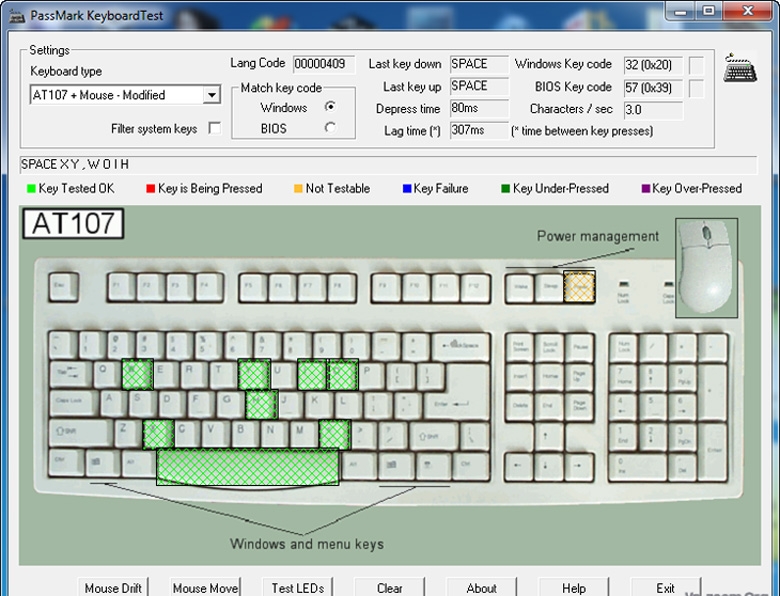Click the orange Not Testable power key
Viewport: 780px width, 596px height.
point(579,286)
